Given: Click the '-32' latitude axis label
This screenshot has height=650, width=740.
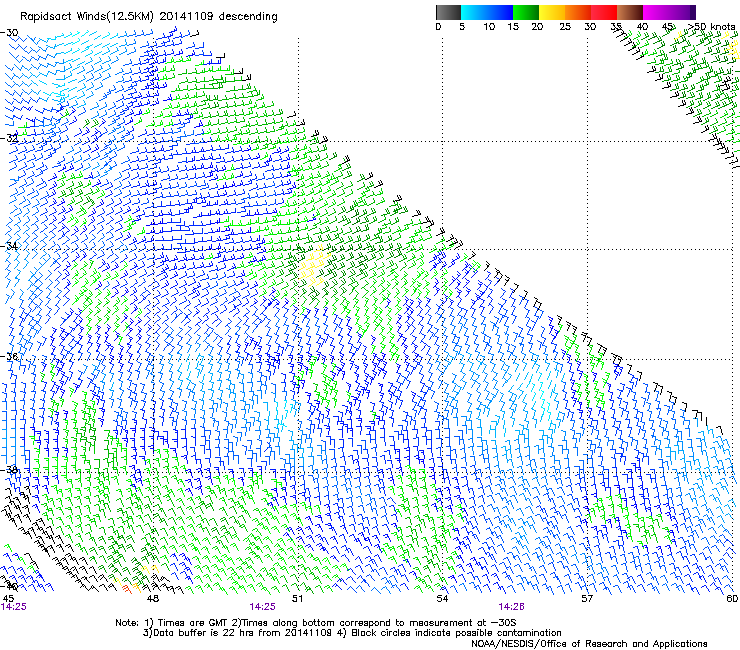Looking at the screenshot, I should click(x=9, y=138).
